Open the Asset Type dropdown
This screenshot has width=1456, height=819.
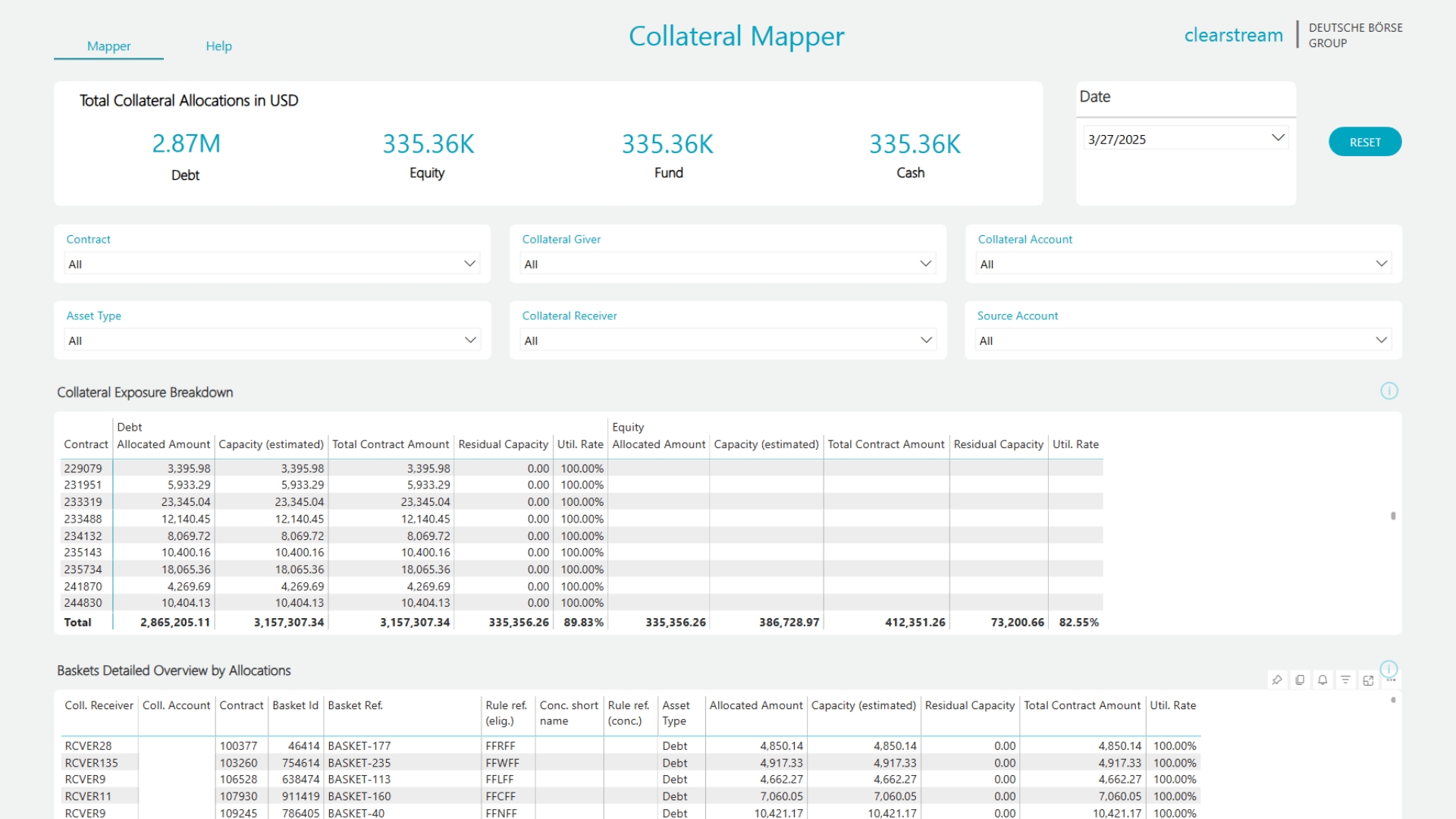click(x=469, y=340)
